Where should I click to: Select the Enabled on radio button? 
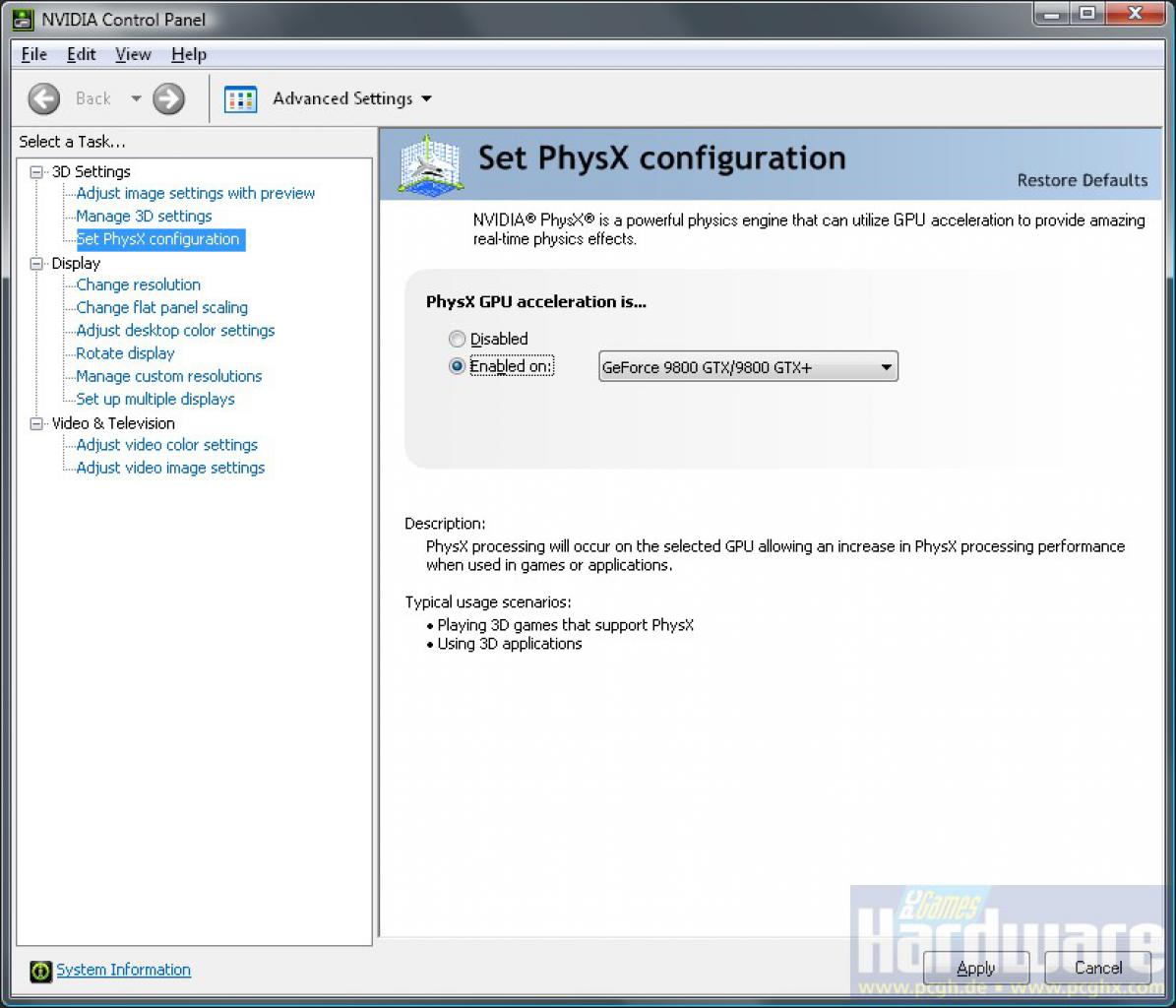coord(457,366)
